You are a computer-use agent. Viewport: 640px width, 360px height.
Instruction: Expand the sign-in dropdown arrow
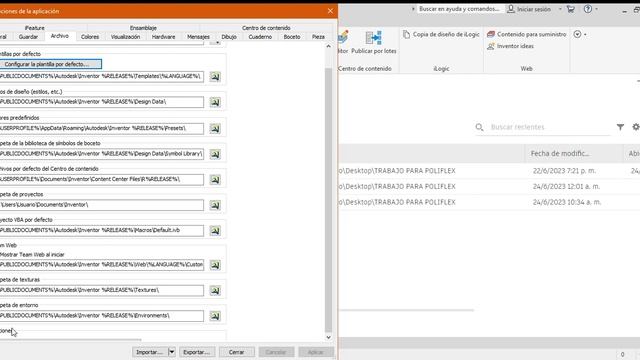[x=560, y=9]
